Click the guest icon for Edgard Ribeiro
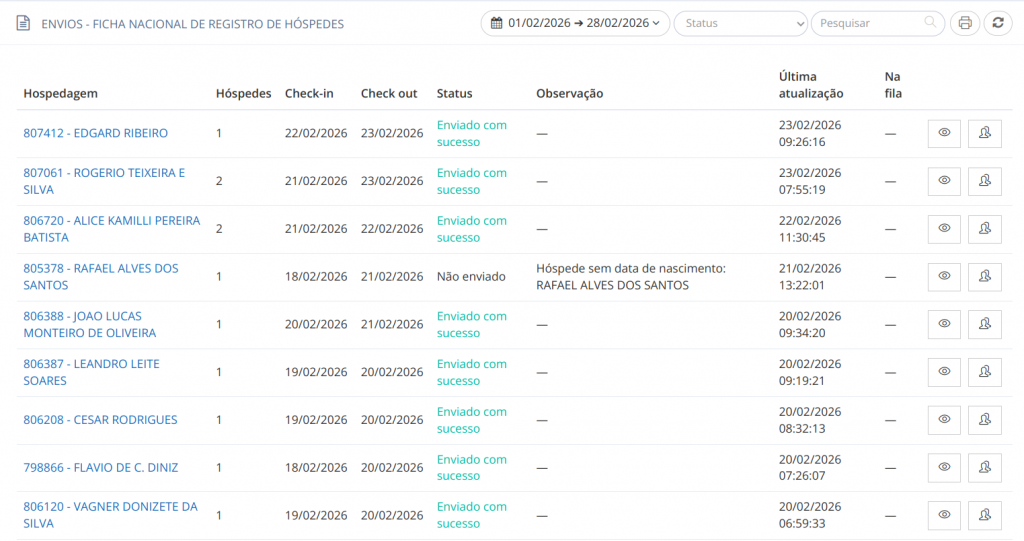 [984, 133]
